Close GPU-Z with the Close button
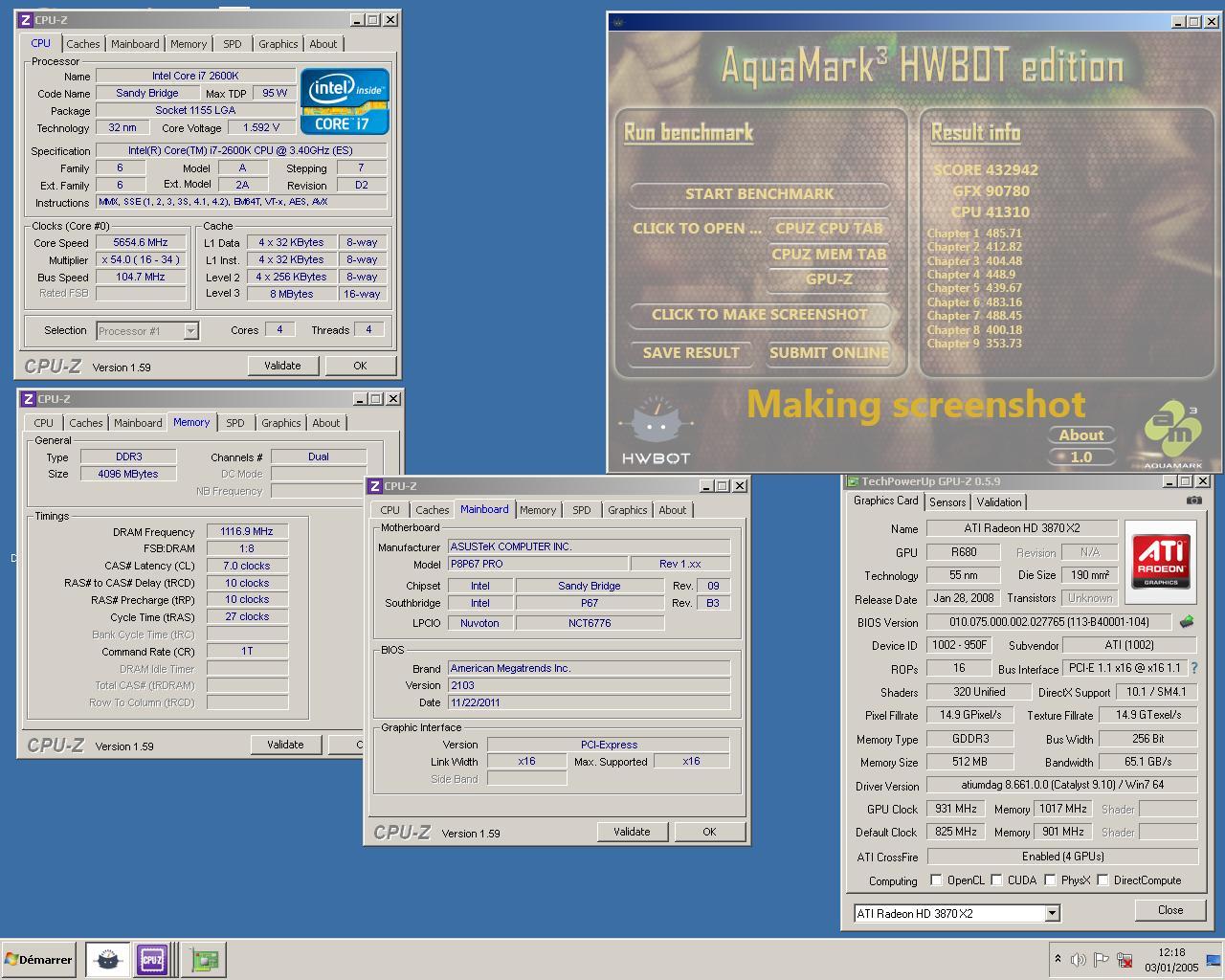1225x980 pixels. (x=1170, y=910)
